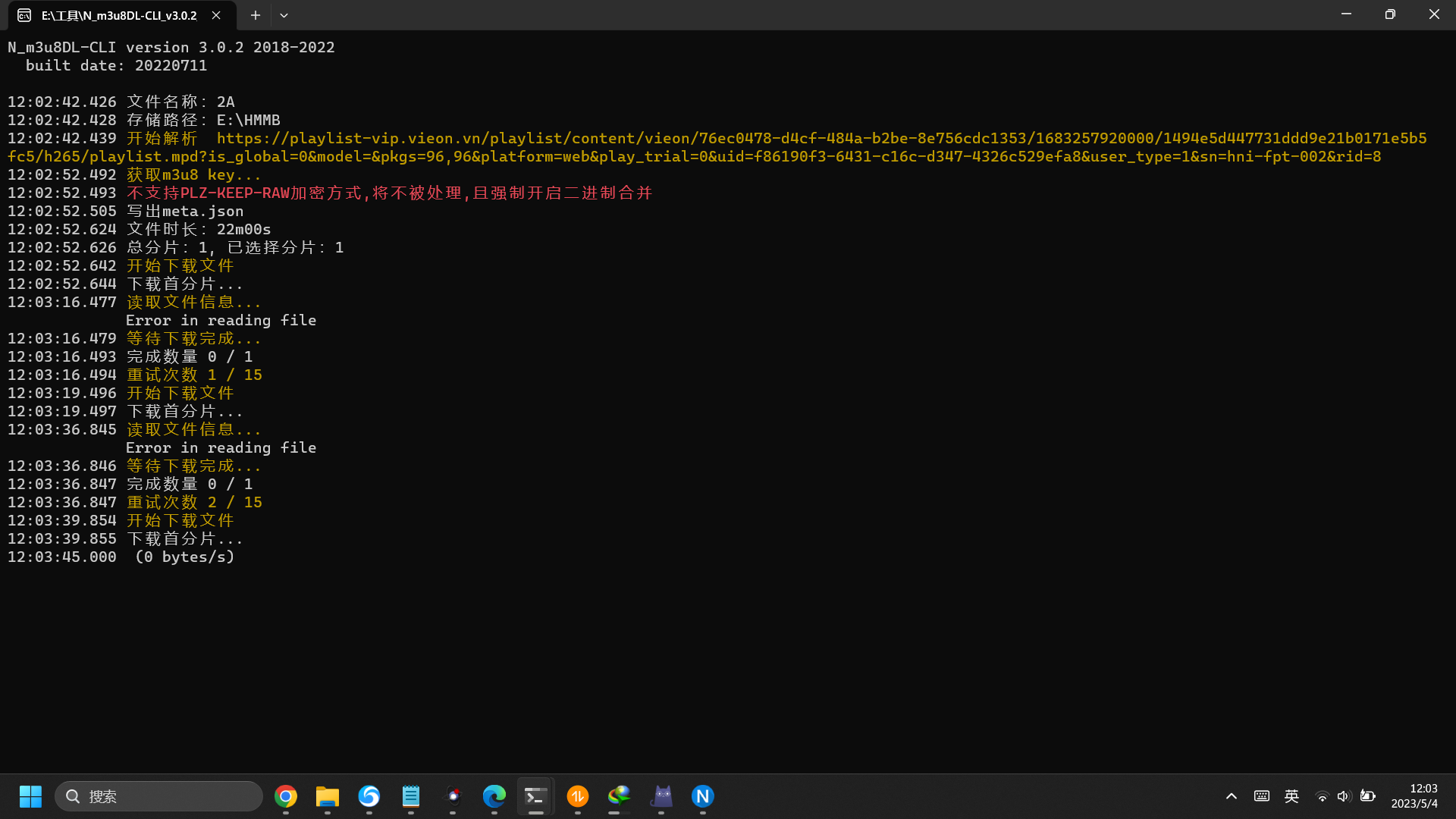The width and height of the screenshot is (1456, 819).
Task: Click the '重试次数 2 / 15' line
Action: pyautogui.click(x=194, y=502)
